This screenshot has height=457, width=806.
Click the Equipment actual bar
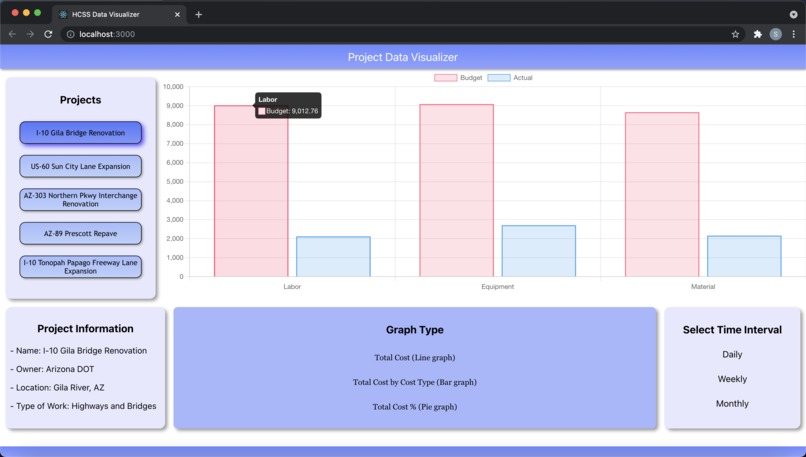pos(539,251)
